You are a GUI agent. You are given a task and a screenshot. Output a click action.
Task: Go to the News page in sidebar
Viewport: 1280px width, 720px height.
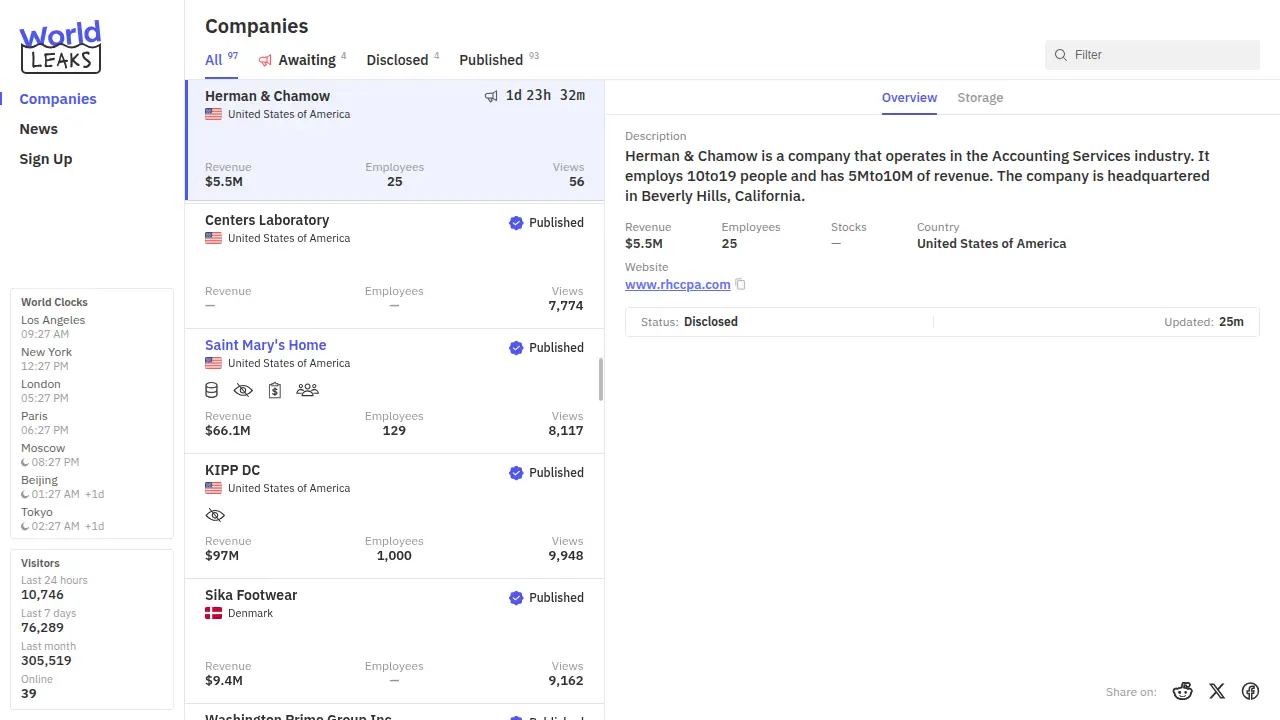tap(39, 129)
